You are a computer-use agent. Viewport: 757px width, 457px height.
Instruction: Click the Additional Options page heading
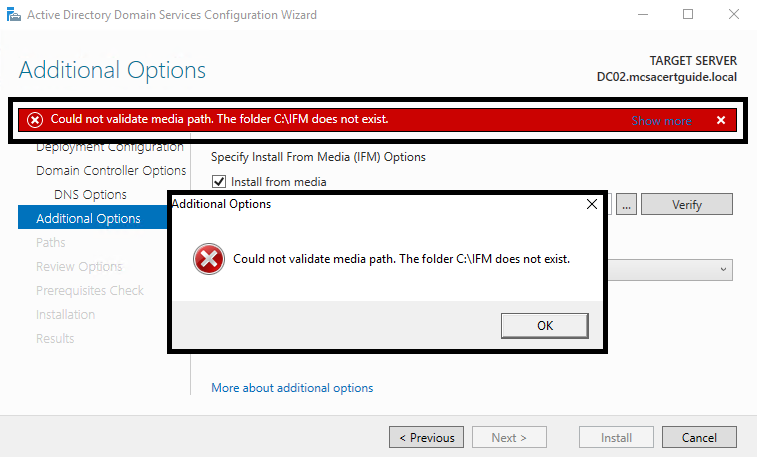[x=112, y=70]
